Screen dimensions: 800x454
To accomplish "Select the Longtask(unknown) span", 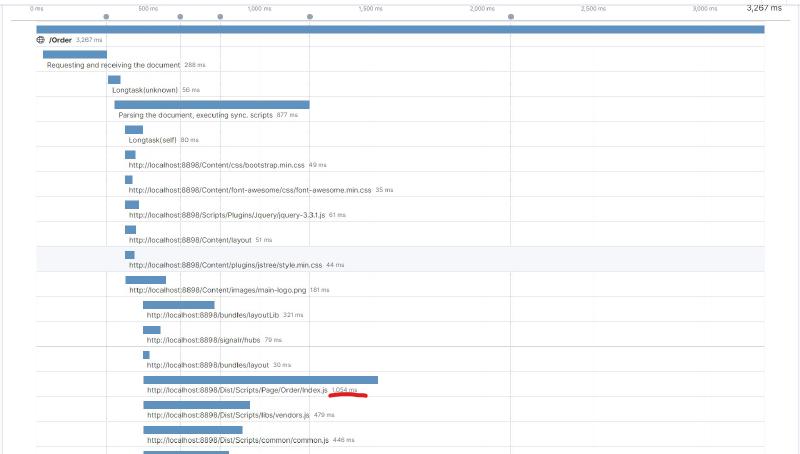I will 144,90.
